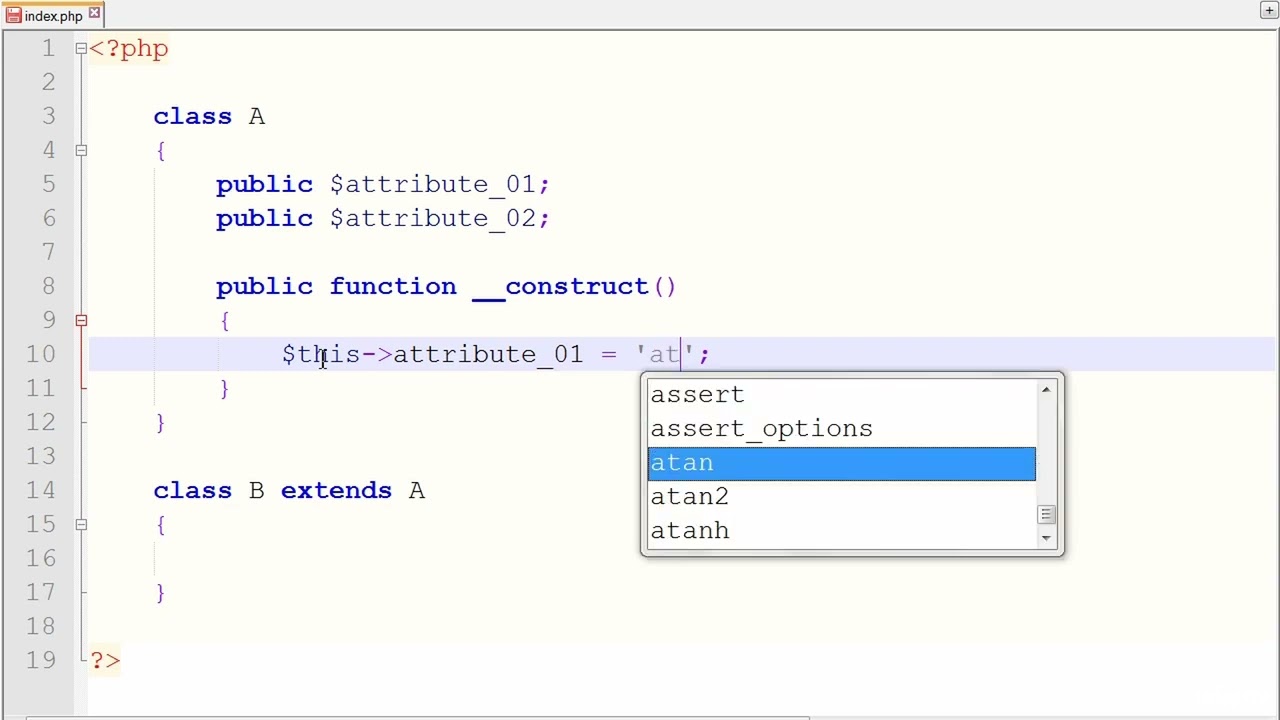The height and width of the screenshot is (720, 1280).
Task: Click 'class A' declaration text
Action: pyautogui.click(x=209, y=116)
